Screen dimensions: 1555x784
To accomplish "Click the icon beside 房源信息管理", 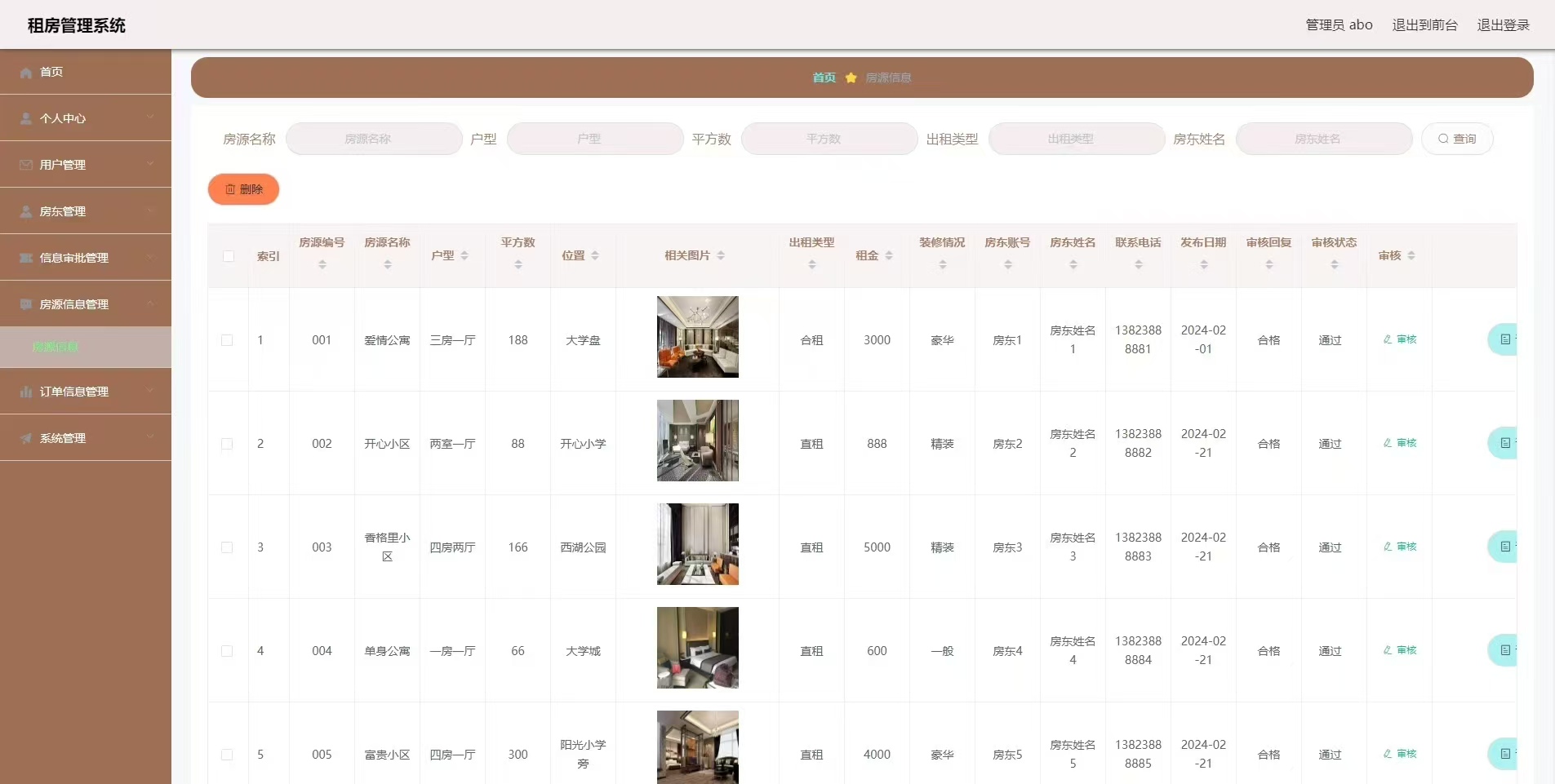I will pyautogui.click(x=26, y=304).
